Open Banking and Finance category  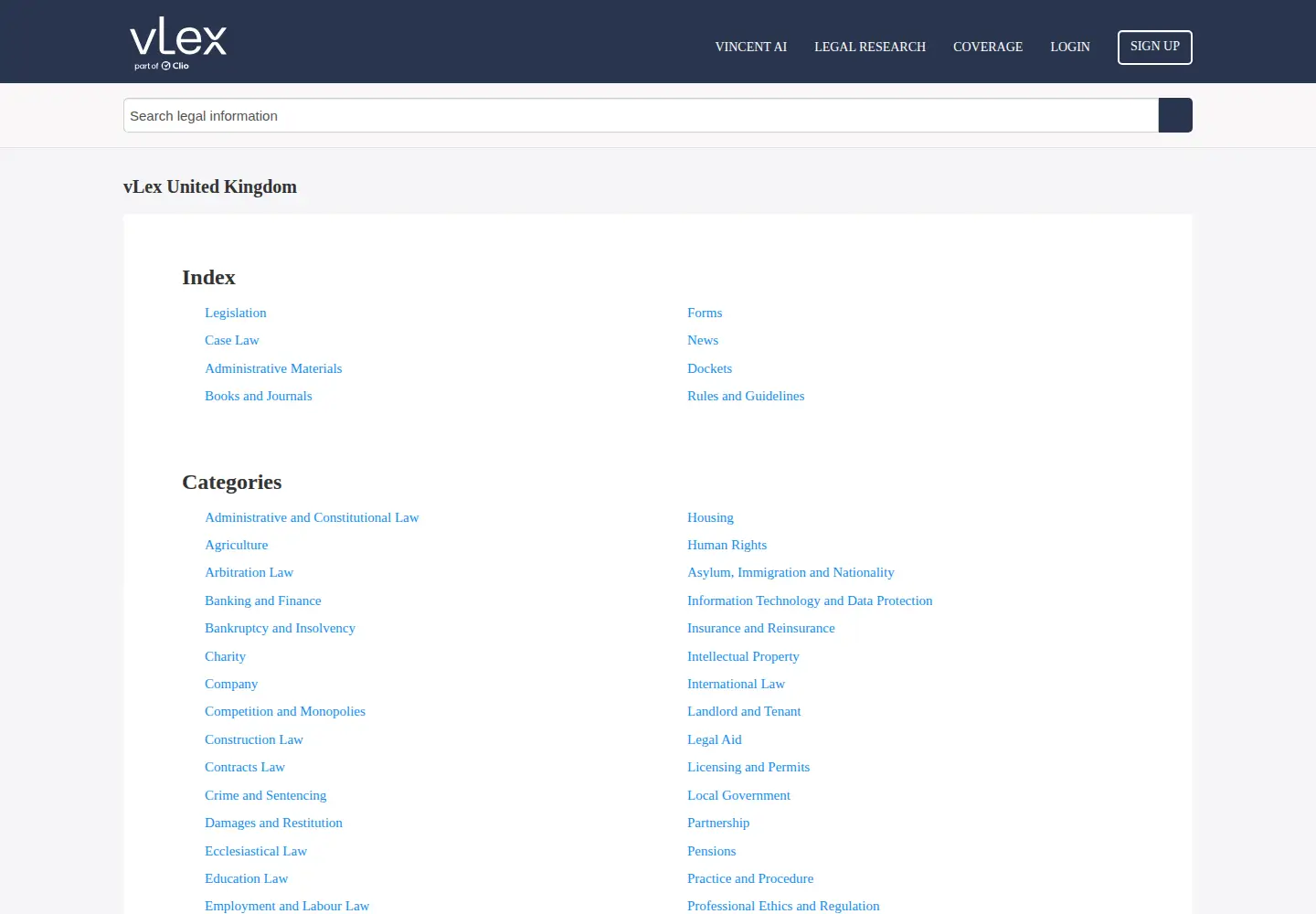click(263, 600)
